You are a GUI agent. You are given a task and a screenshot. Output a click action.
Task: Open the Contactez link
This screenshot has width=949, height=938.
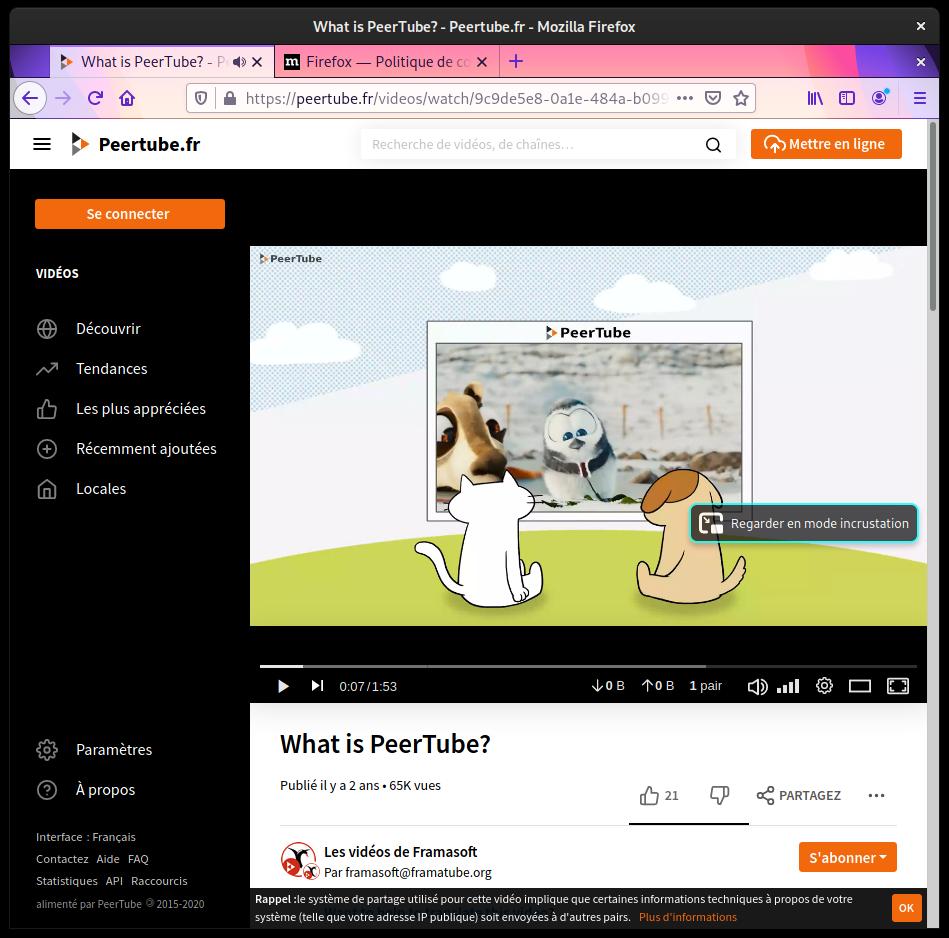pos(62,859)
